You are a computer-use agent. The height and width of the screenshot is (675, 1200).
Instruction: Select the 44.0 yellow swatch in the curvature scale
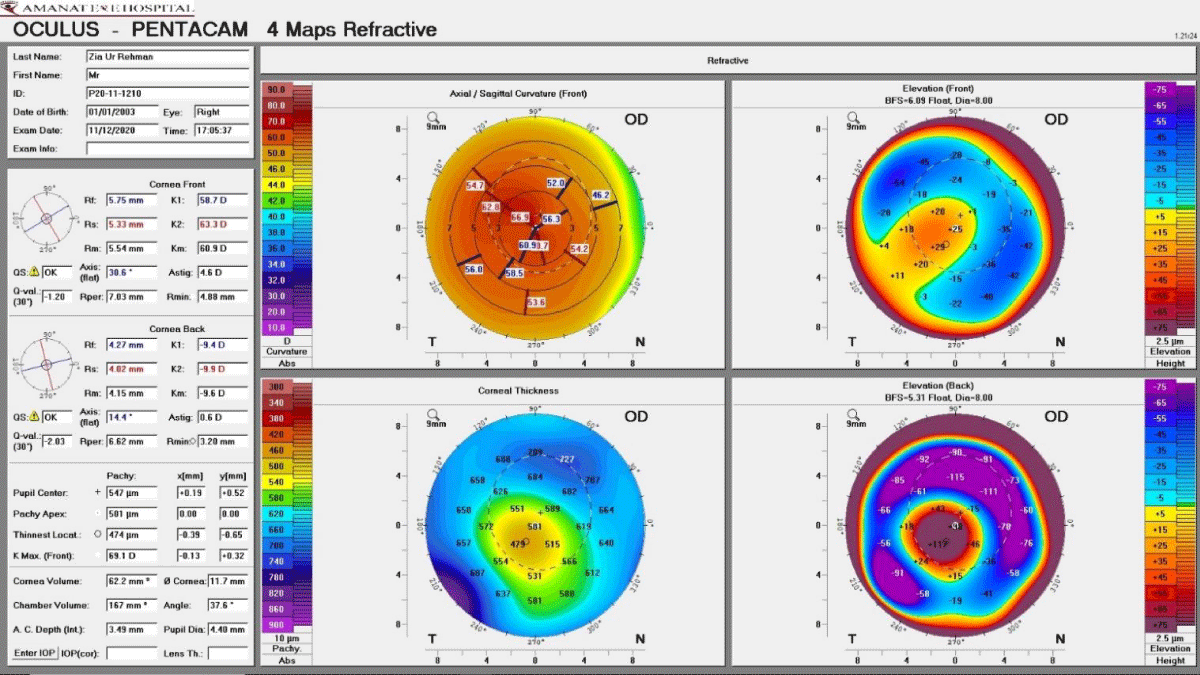(x=275, y=185)
